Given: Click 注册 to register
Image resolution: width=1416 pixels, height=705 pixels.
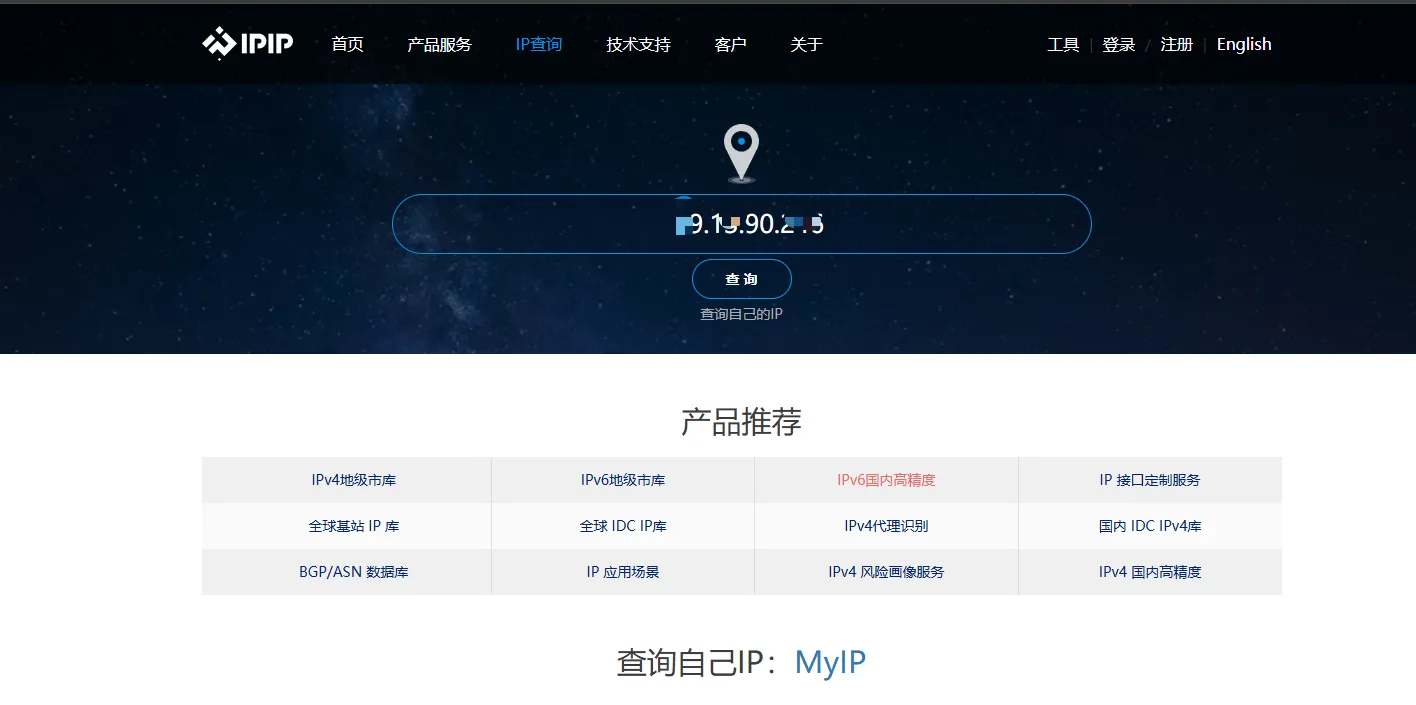Looking at the screenshot, I should click(x=1177, y=44).
